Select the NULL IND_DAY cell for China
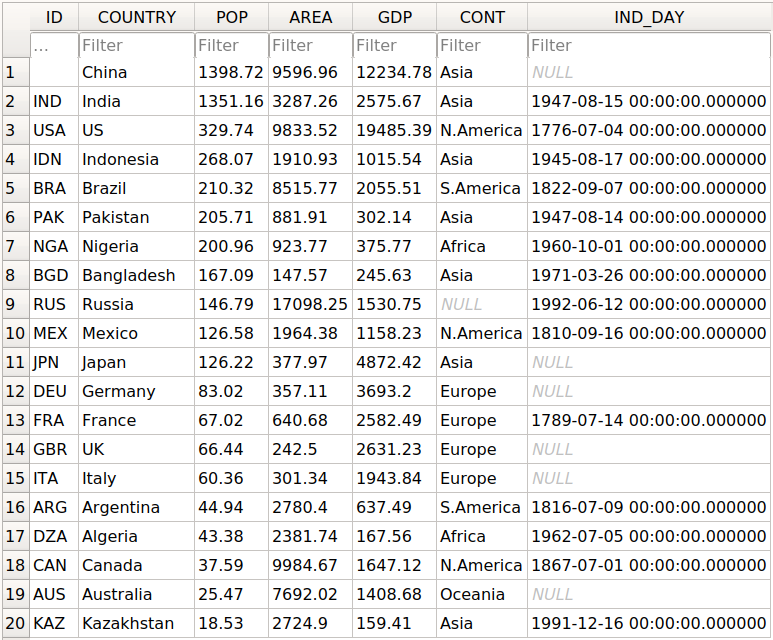 (x=649, y=72)
